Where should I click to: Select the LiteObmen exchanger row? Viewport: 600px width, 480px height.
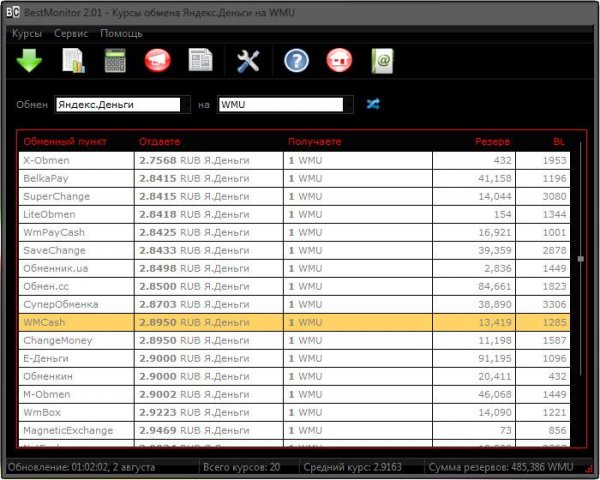coord(294,214)
